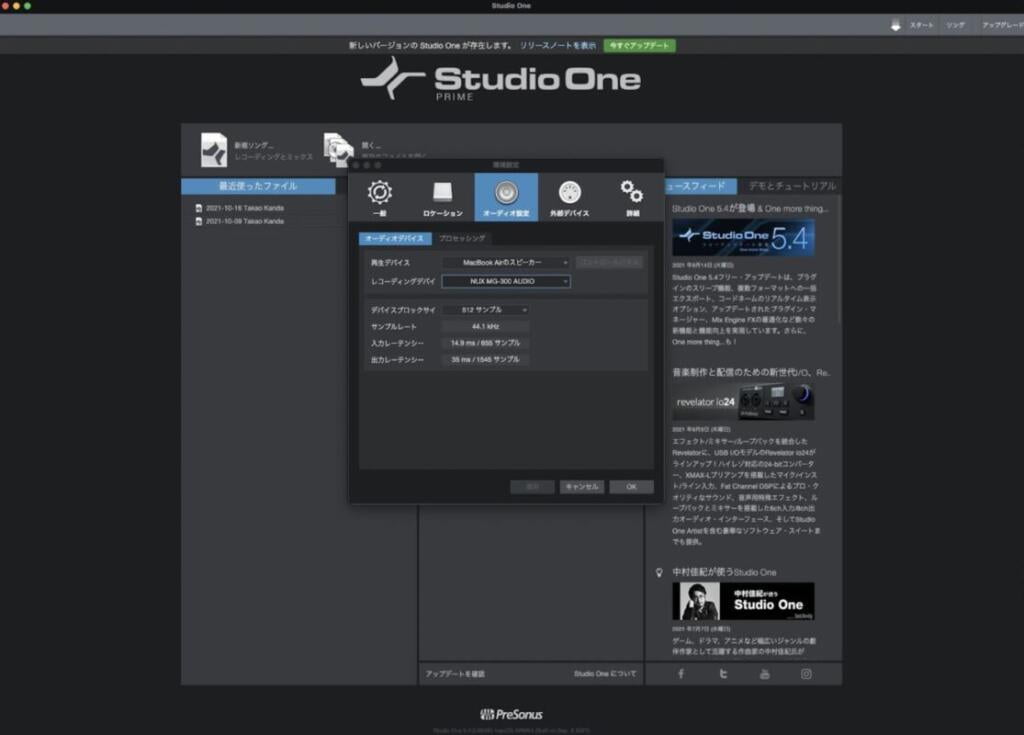Image resolution: width=1024 pixels, height=735 pixels.
Task: Open the Studio One 5.4 news banner
Action: 743,237
